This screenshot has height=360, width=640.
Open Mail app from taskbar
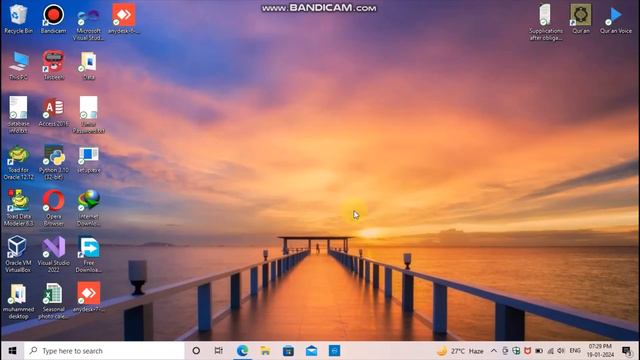pos(311,351)
